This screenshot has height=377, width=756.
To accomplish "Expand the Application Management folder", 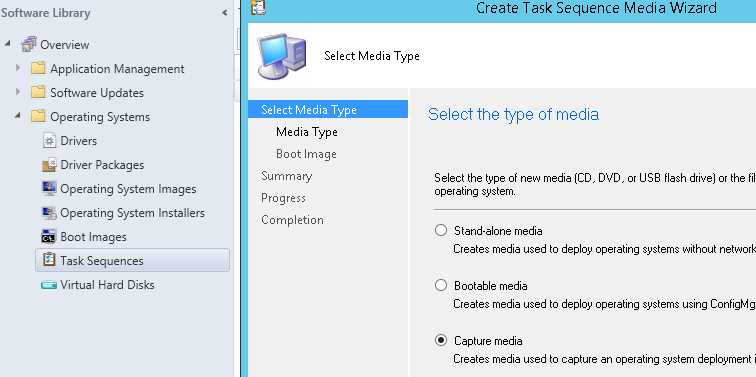I will click(x=18, y=67).
